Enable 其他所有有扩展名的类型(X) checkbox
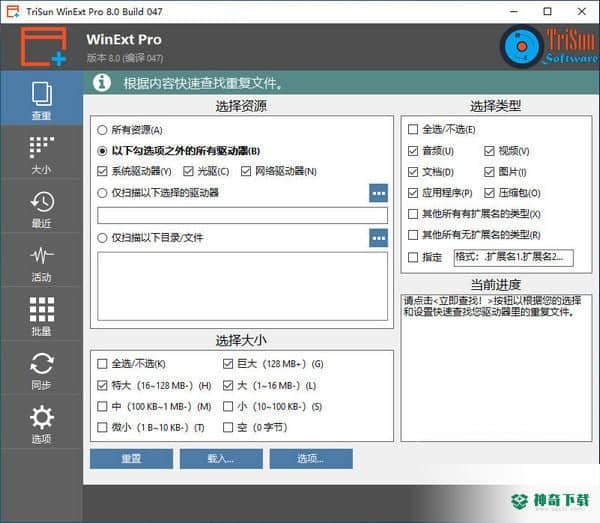Screen dimensions: 600x523 point(413,213)
